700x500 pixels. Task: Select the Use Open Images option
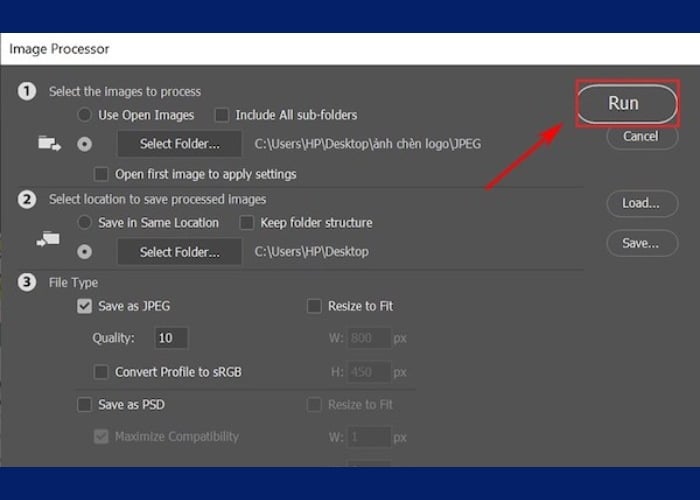[x=85, y=115]
